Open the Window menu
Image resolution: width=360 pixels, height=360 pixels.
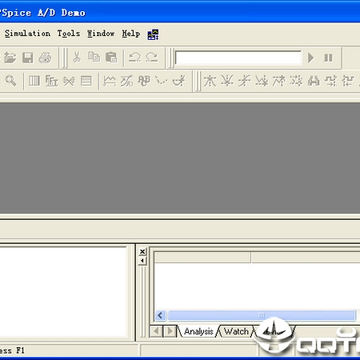pyautogui.click(x=101, y=34)
